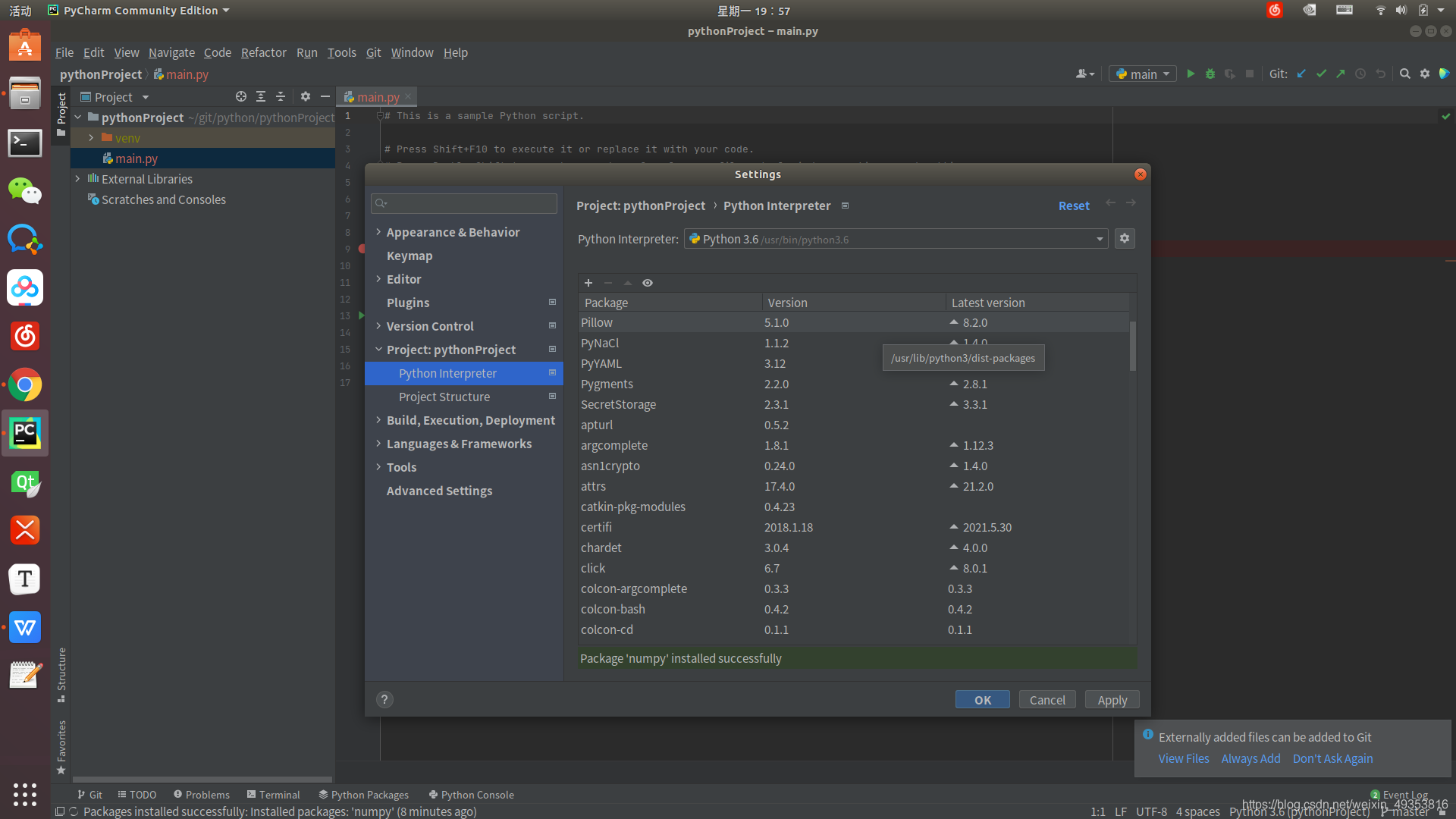Click the Select Opened File target icon

241,96
